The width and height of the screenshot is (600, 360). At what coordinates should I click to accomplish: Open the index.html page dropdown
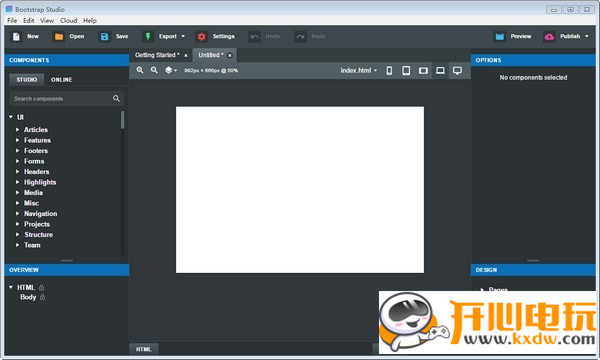pyautogui.click(x=359, y=70)
